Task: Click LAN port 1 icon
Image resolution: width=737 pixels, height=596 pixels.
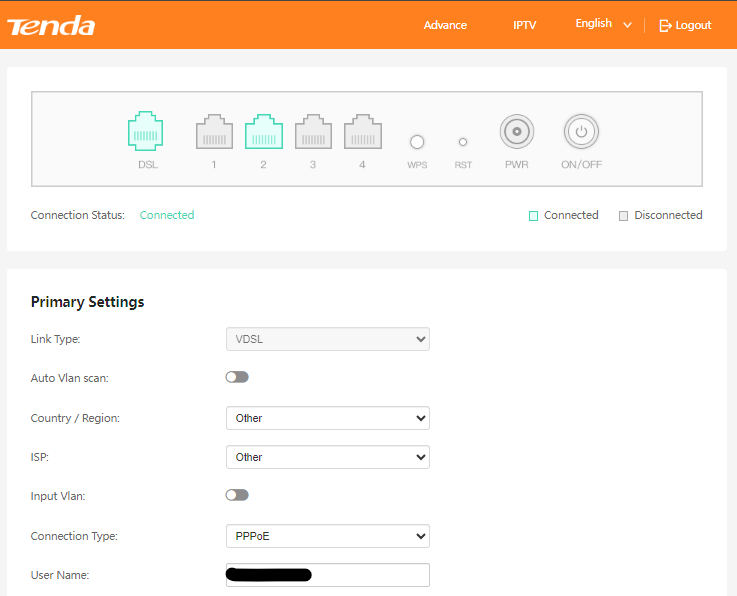Action: pos(214,132)
